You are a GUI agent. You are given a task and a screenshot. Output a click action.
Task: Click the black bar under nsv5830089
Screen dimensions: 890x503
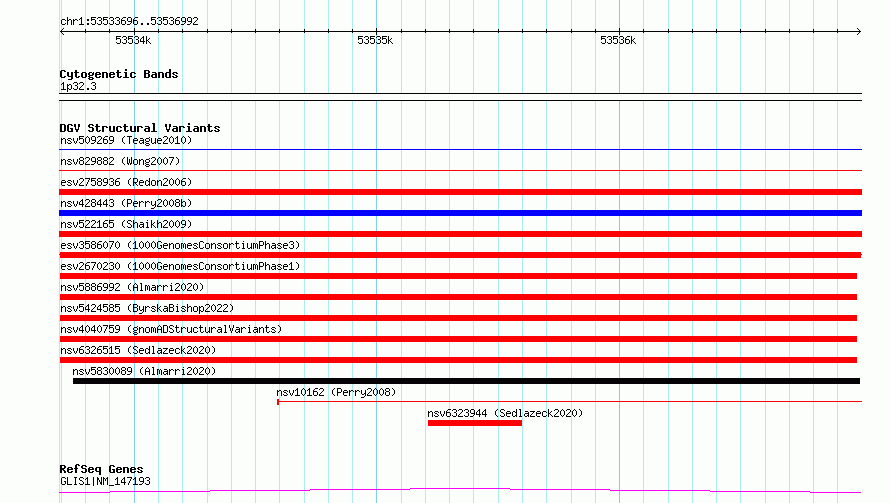point(466,381)
